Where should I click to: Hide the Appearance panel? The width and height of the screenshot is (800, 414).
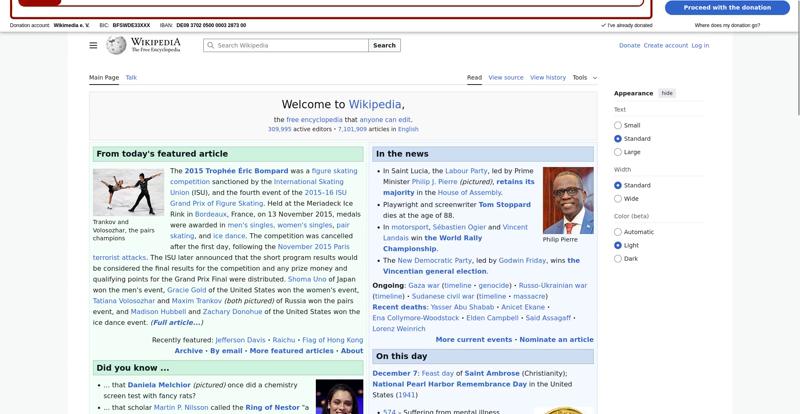click(667, 93)
